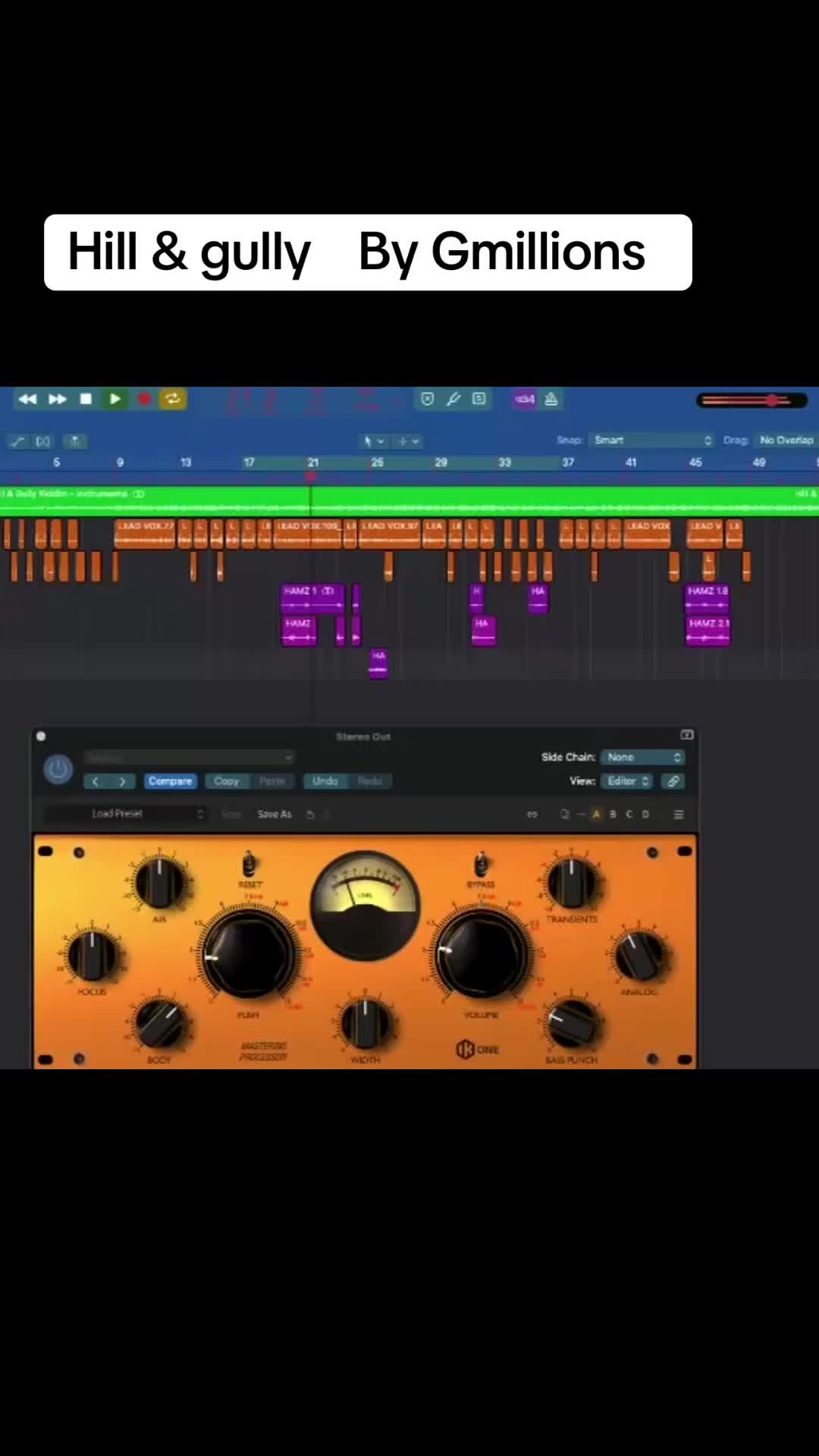Open the Load Preset dropdown
This screenshot has width=819, height=1456.
[125, 814]
